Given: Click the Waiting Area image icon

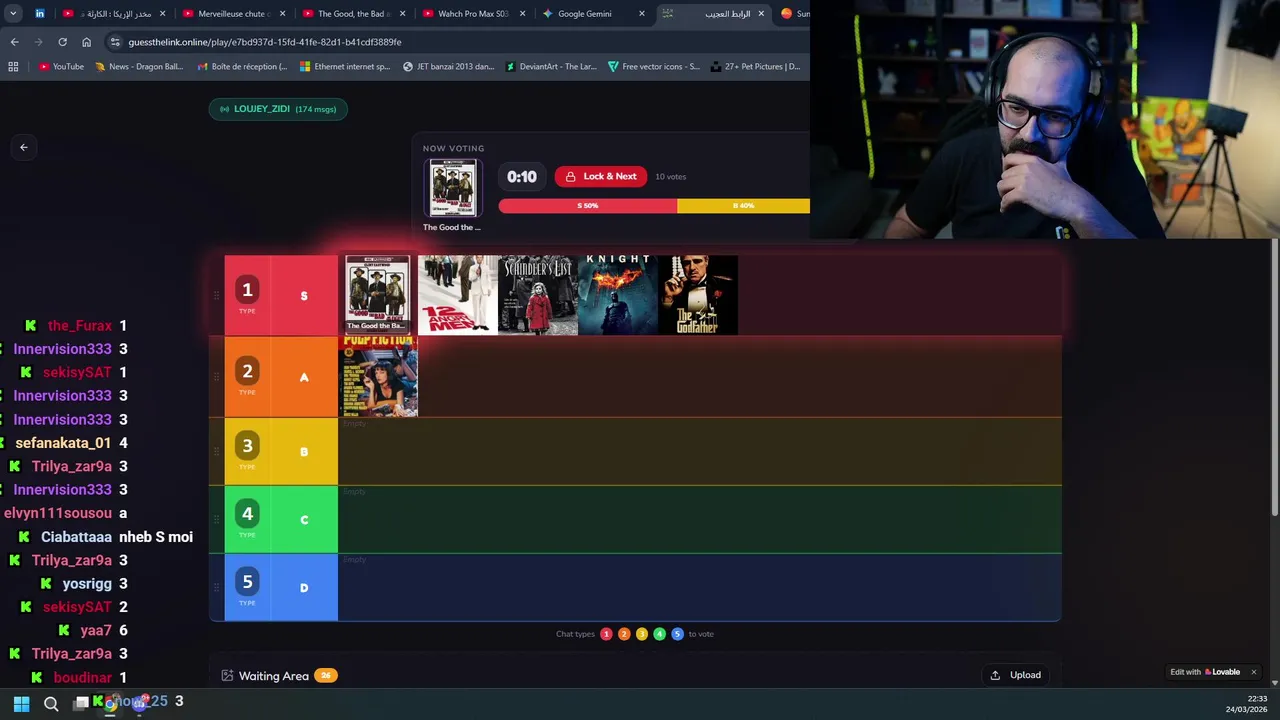Looking at the screenshot, I should point(227,676).
